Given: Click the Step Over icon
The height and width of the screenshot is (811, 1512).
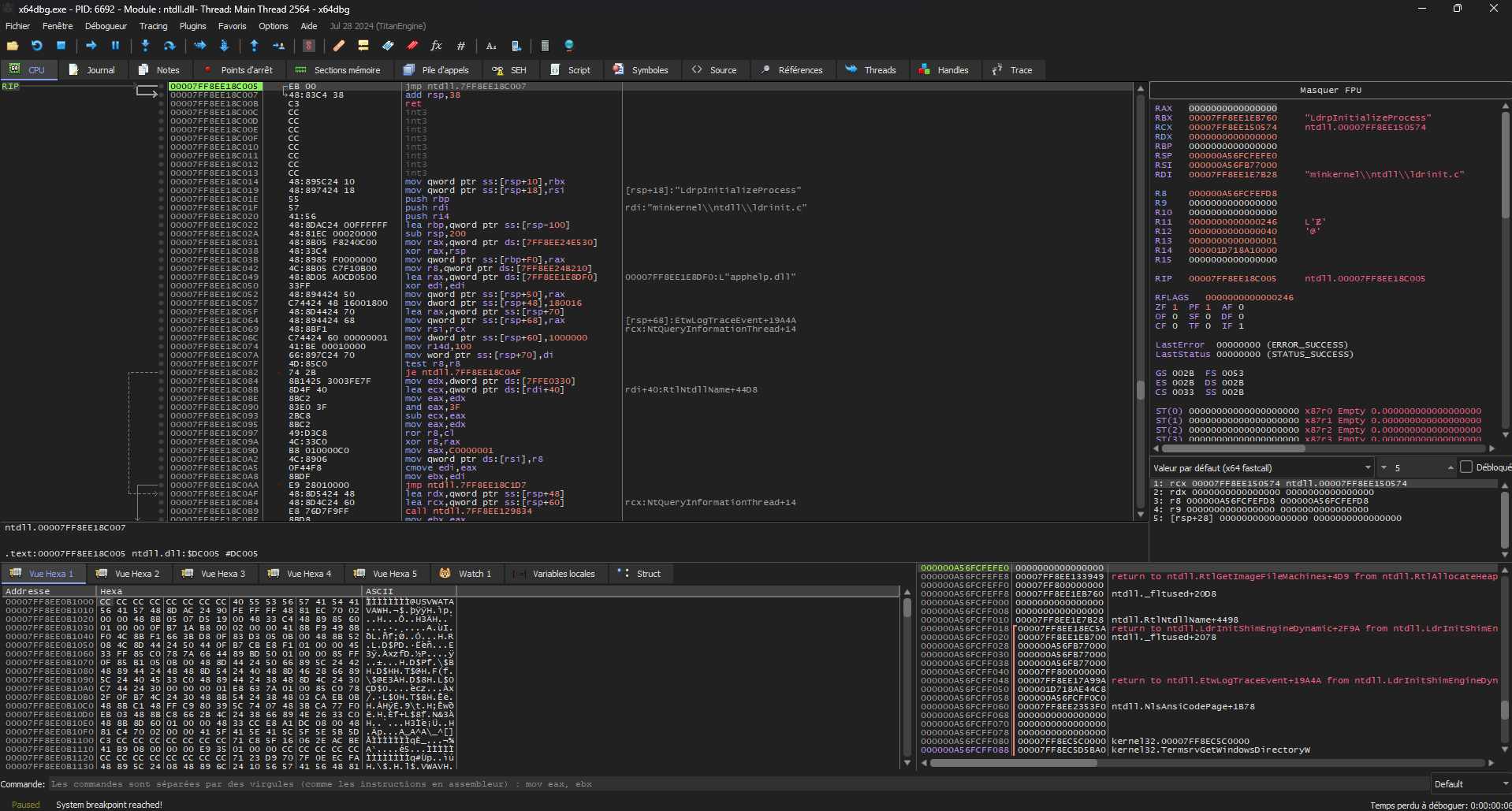Looking at the screenshot, I should 169,46.
